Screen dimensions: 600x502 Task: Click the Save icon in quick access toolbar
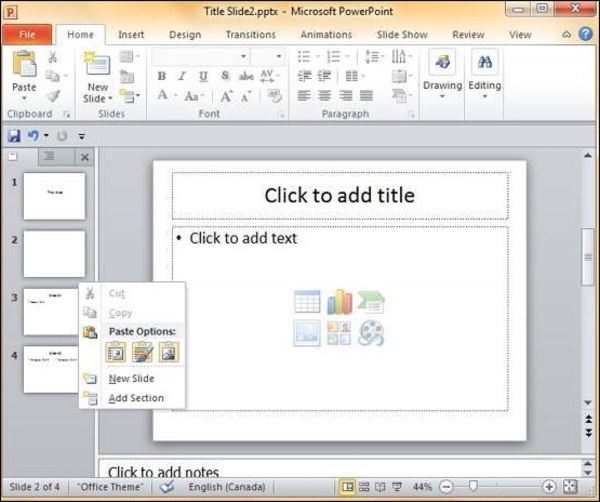(x=13, y=135)
